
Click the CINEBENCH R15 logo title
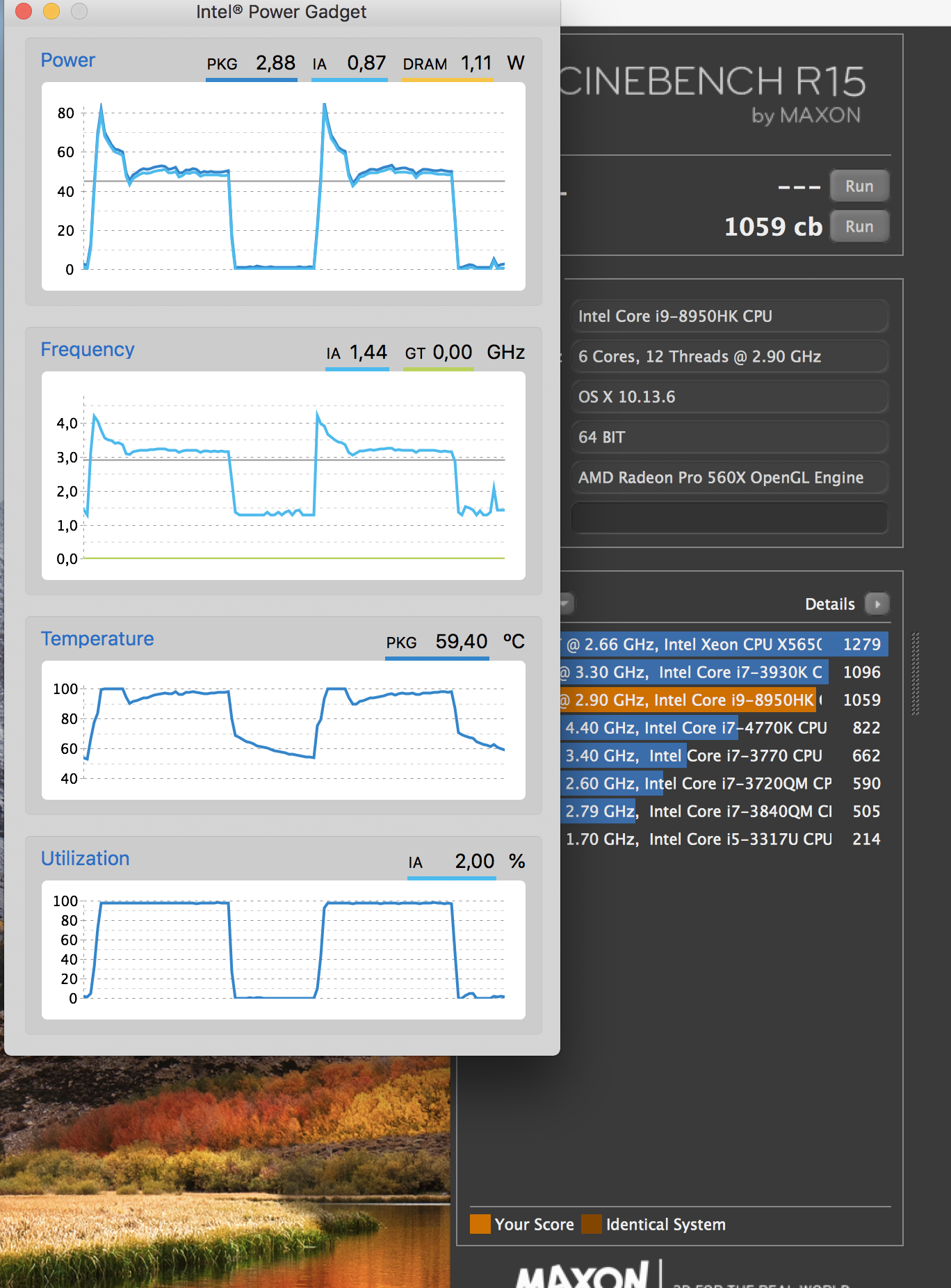713,81
